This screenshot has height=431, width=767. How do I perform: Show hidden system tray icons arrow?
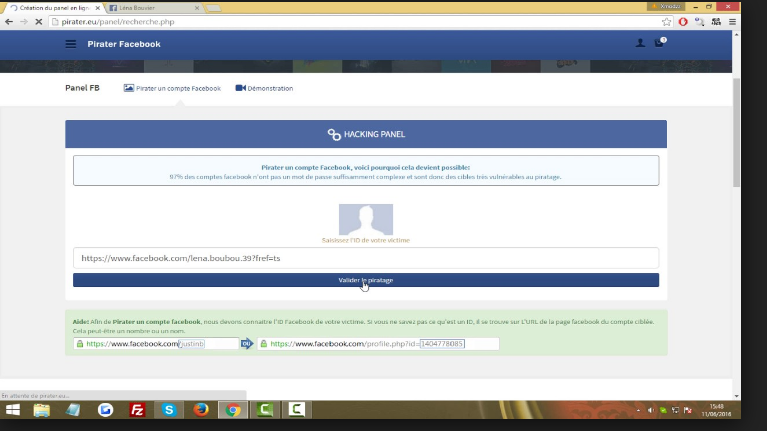tap(638, 410)
